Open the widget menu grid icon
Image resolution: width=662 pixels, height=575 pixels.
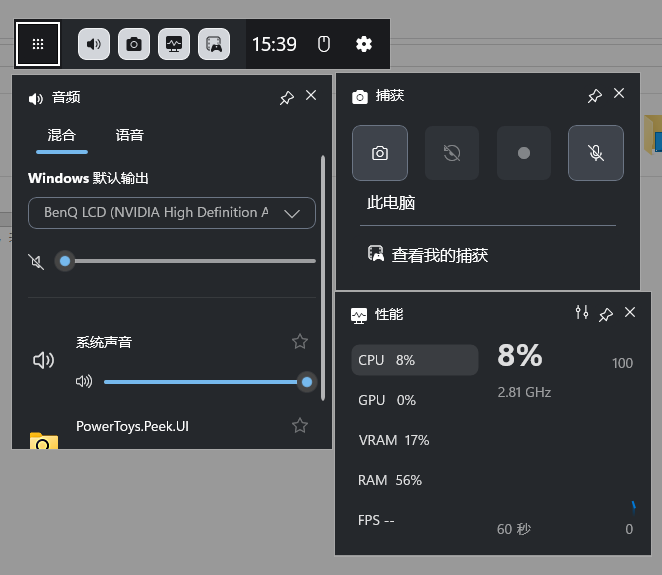(38, 44)
